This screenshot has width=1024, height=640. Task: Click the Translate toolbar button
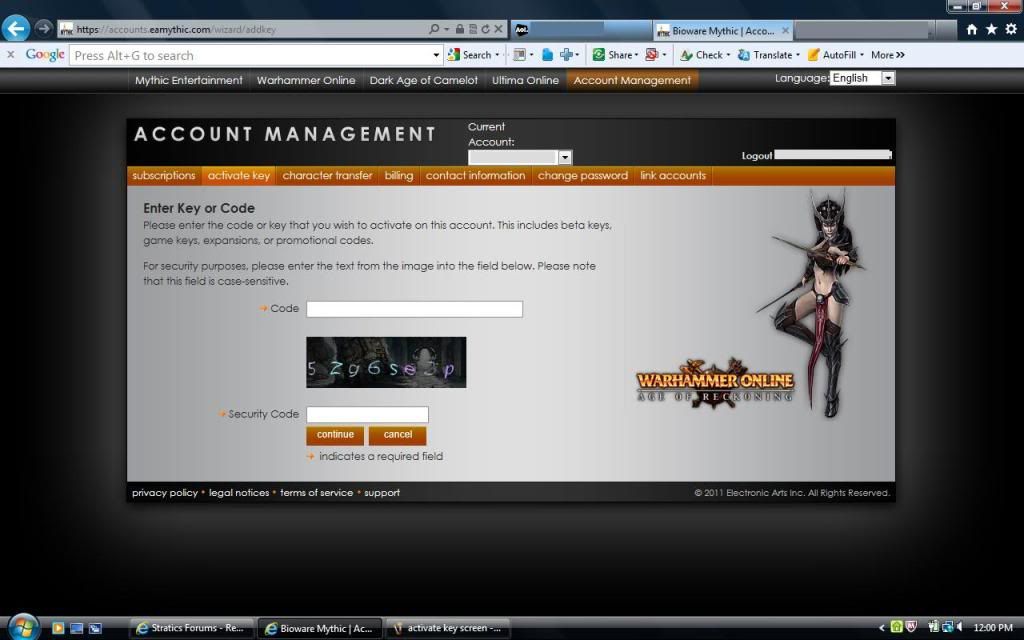[x=765, y=56]
